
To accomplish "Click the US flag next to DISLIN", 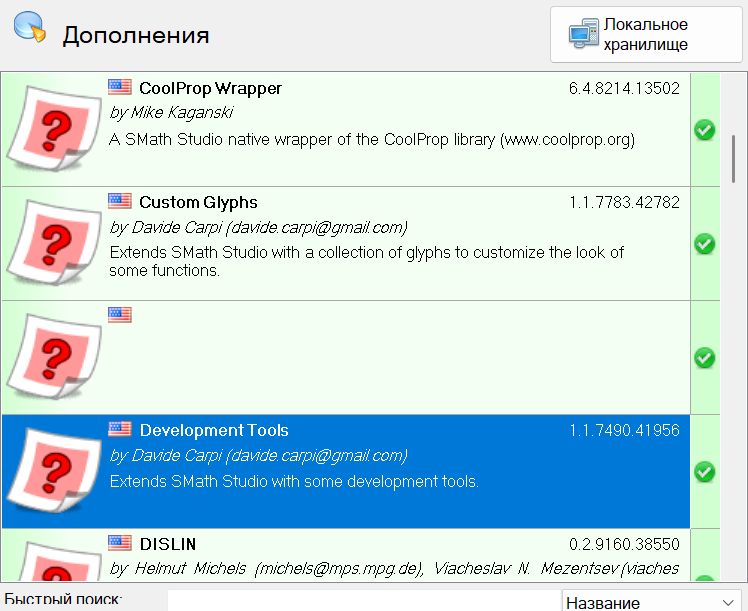I will coord(120,544).
